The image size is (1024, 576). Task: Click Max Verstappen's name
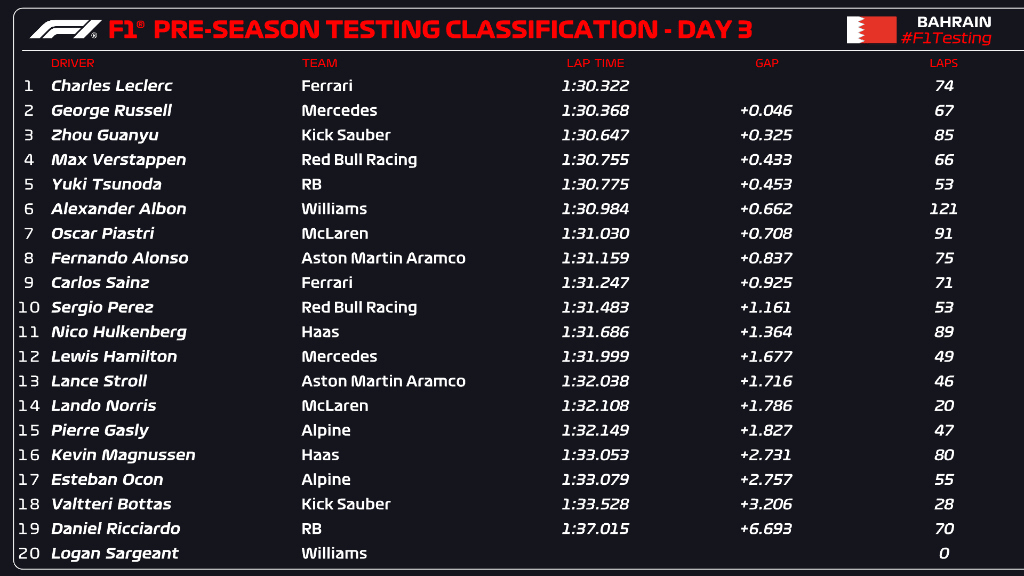pyautogui.click(x=118, y=159)
